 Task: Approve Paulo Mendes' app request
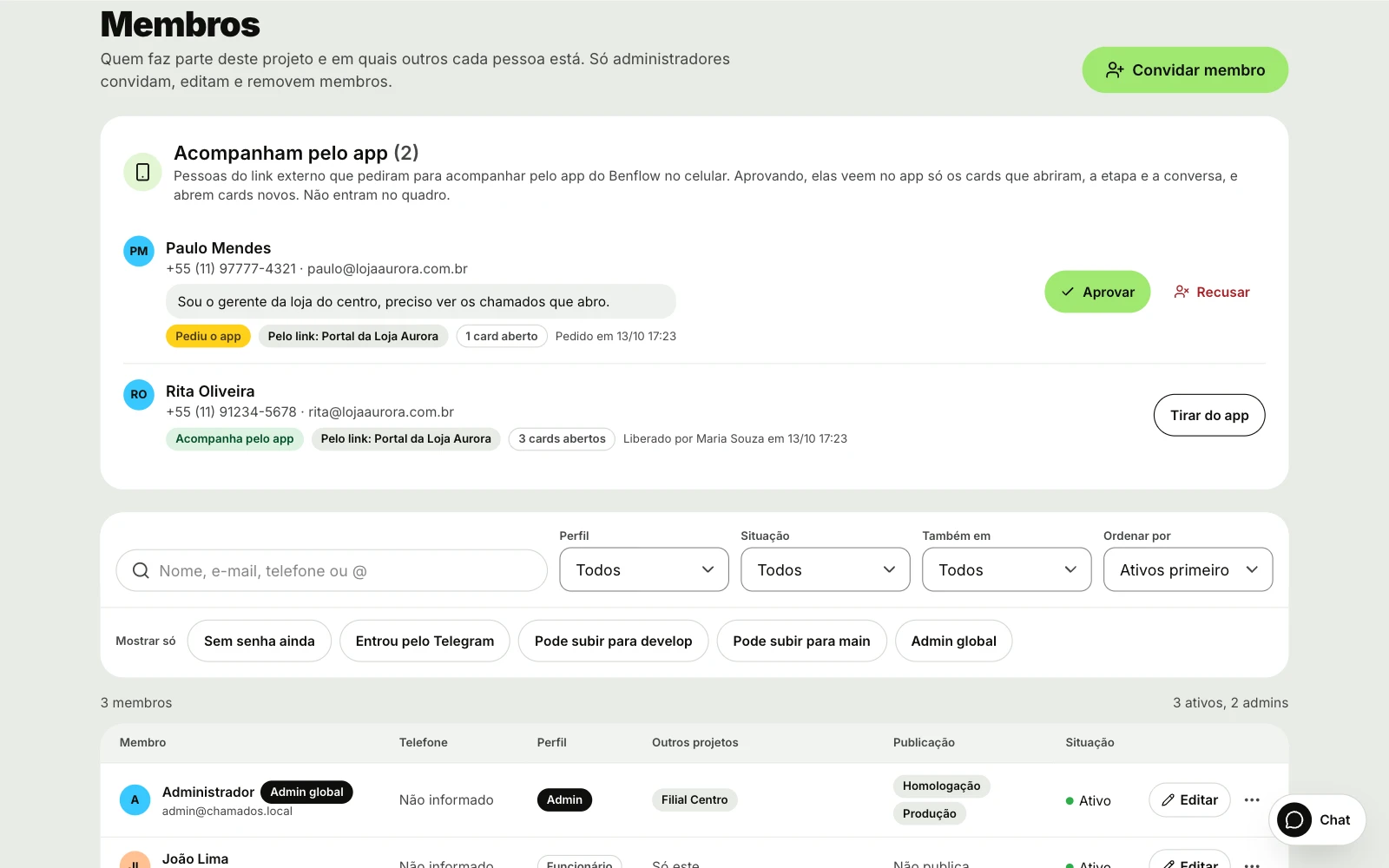1097,292
